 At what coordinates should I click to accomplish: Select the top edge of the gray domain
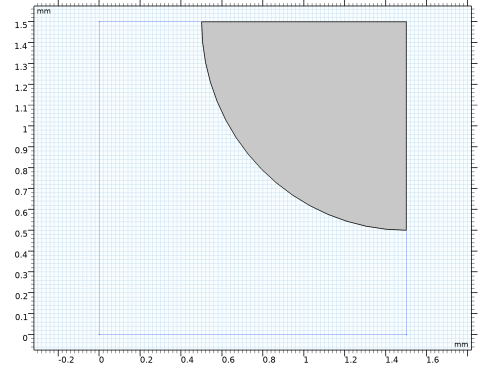(x=304, y=22)
